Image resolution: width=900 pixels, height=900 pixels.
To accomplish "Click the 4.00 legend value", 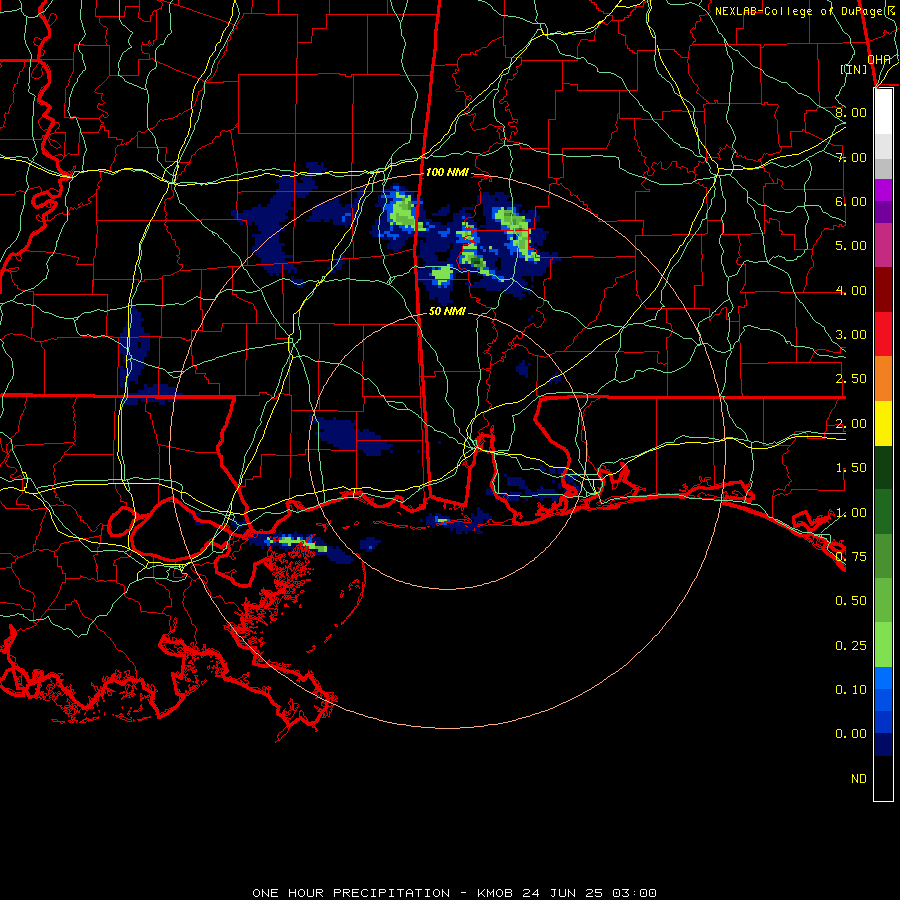I will 851,290.
